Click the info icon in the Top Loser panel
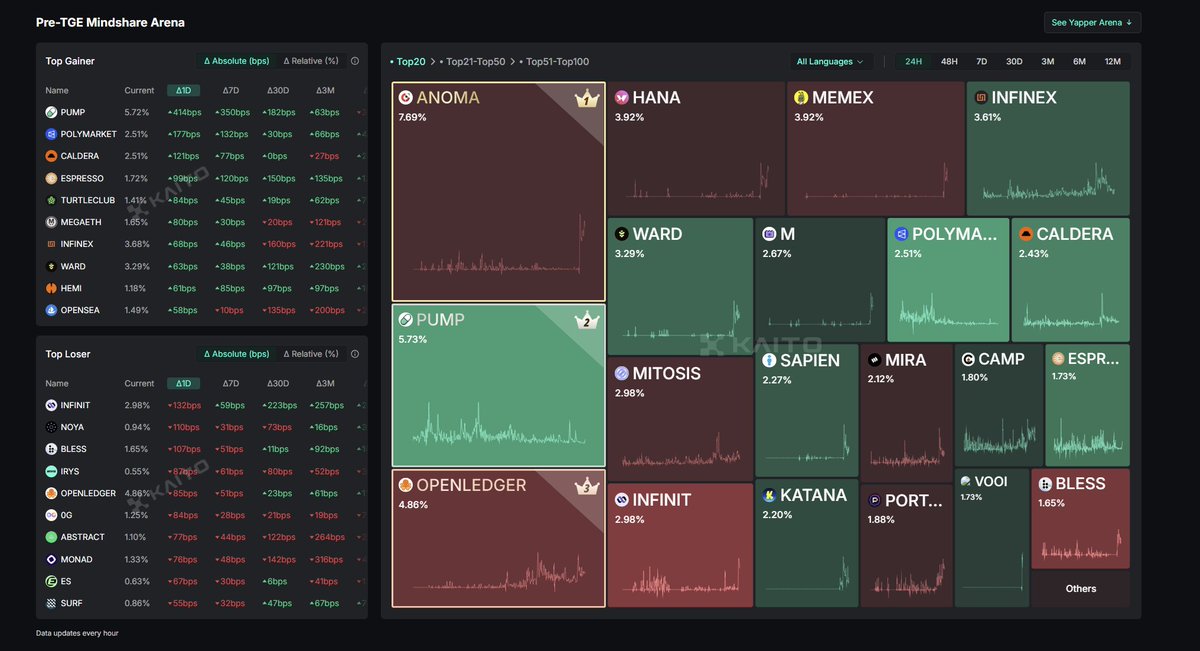 (x=355, y=354)
